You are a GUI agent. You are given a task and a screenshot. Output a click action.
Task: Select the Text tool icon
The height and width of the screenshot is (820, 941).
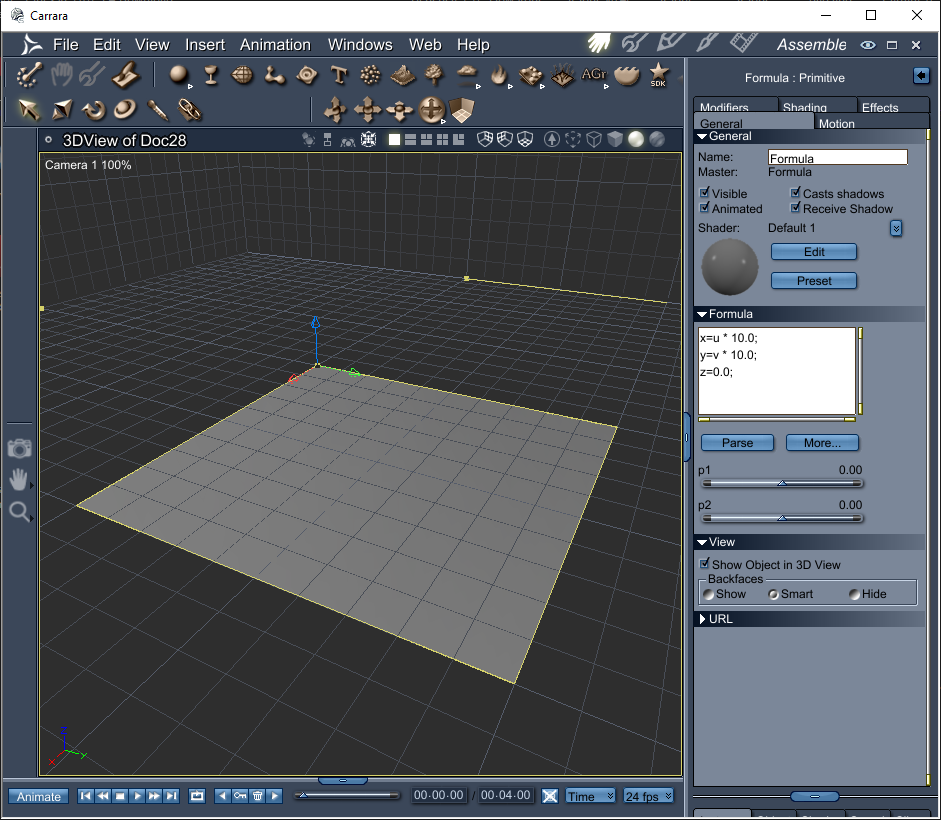pos(339,75)
